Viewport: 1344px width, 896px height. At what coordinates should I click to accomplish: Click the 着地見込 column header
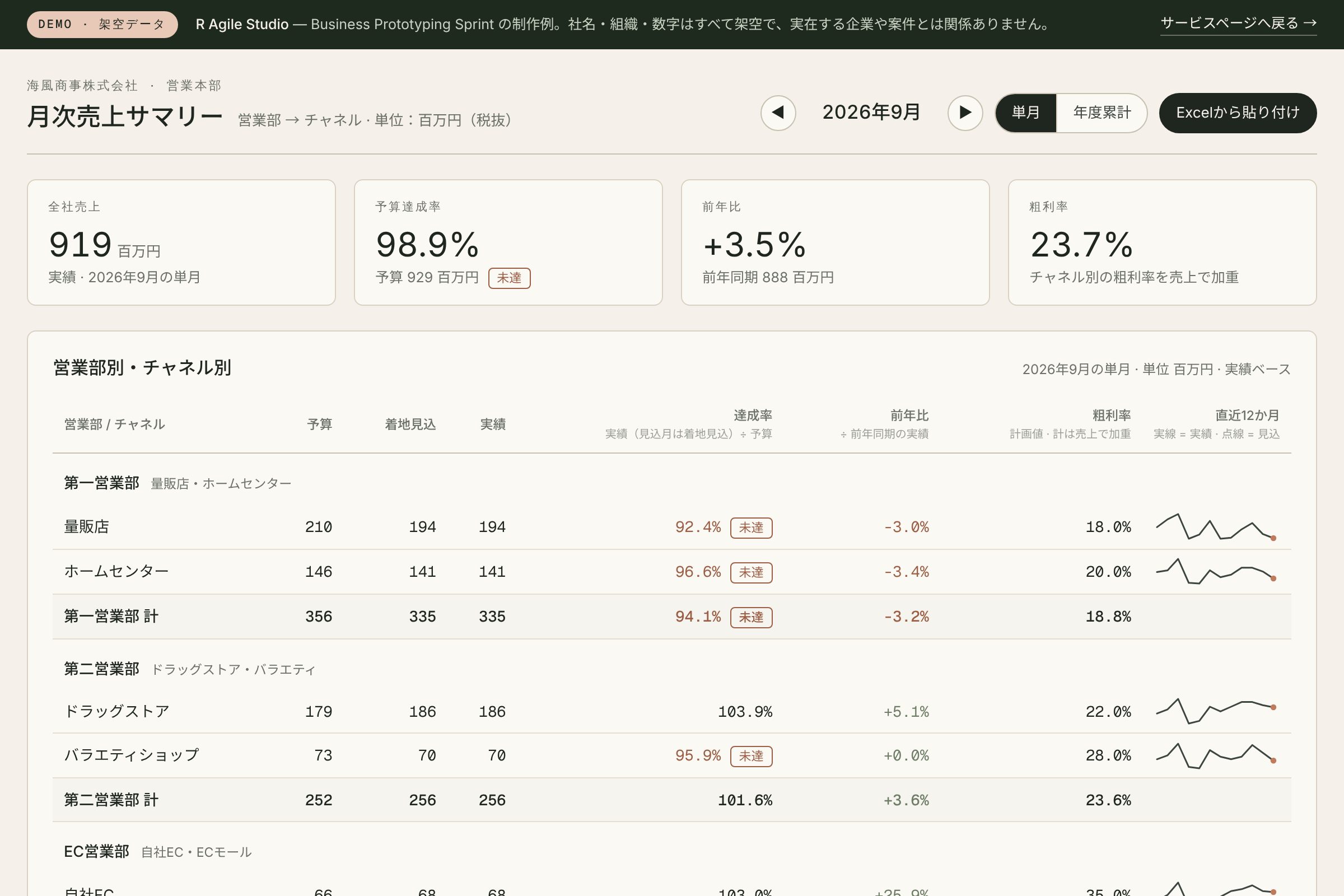(x=410, y=424)
